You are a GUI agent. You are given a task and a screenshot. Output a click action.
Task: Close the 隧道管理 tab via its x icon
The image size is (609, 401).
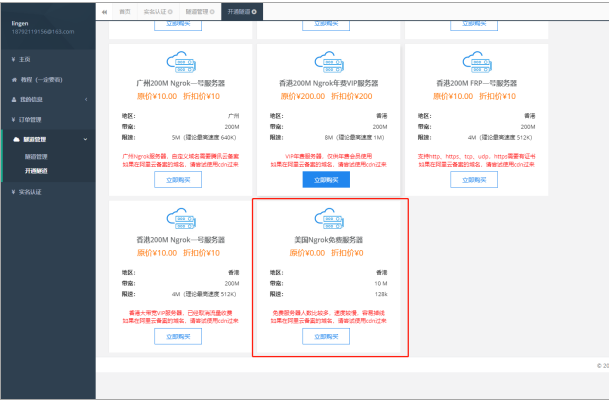(212, 12)
